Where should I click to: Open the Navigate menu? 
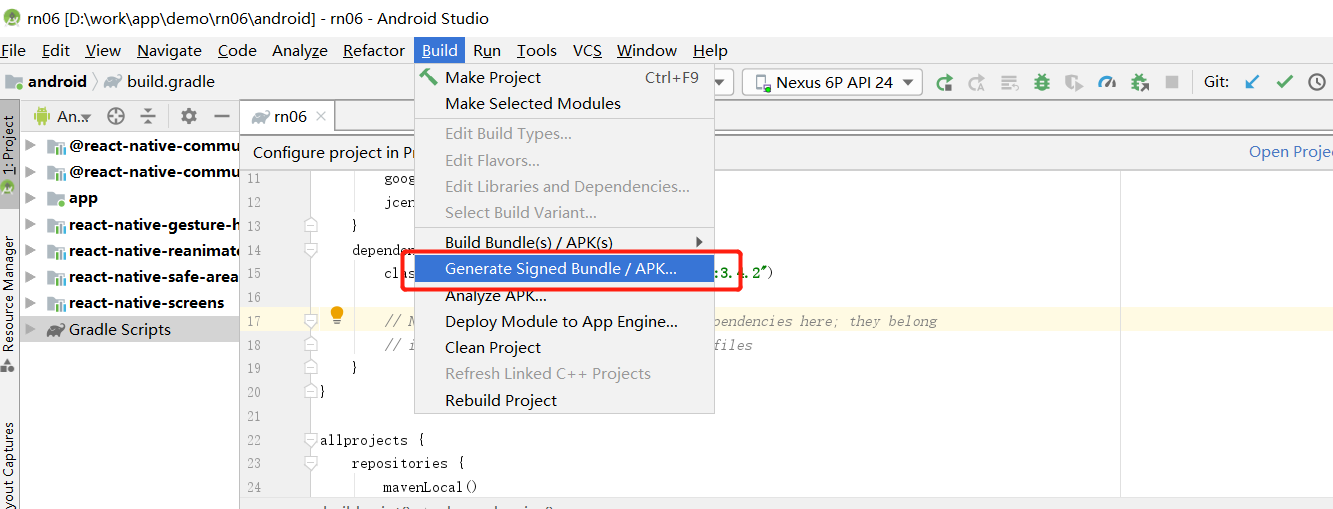coord(169,50)
